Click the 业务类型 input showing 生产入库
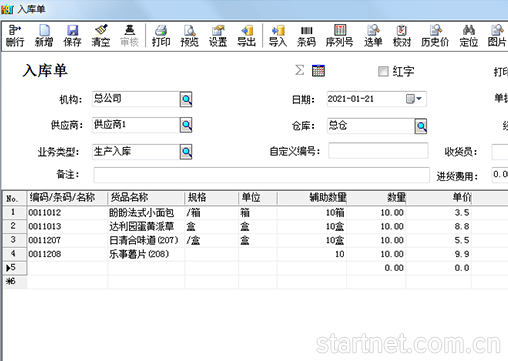Viewport: 508px width, 361px height. click(x=136, y=152)
